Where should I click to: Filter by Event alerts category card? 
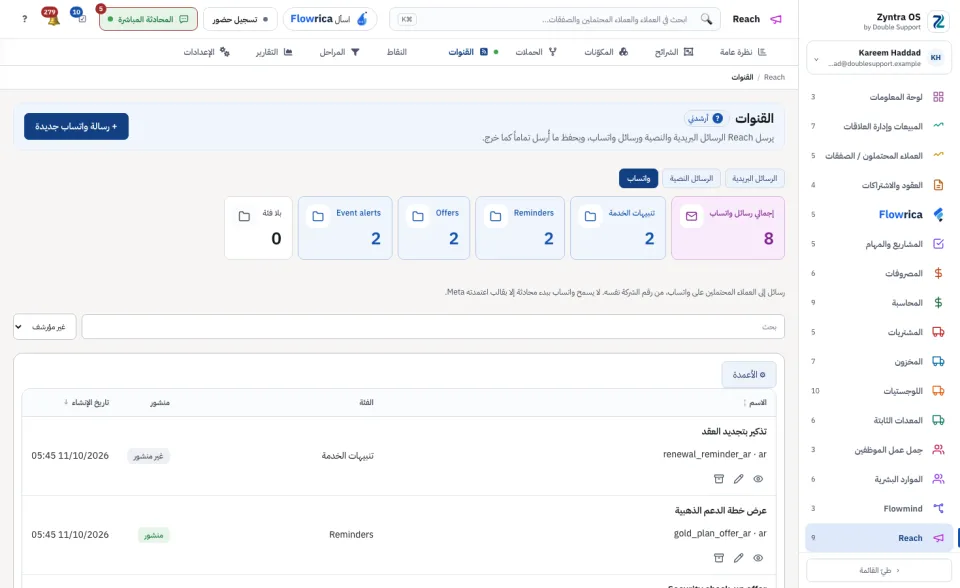pos(345,228)
